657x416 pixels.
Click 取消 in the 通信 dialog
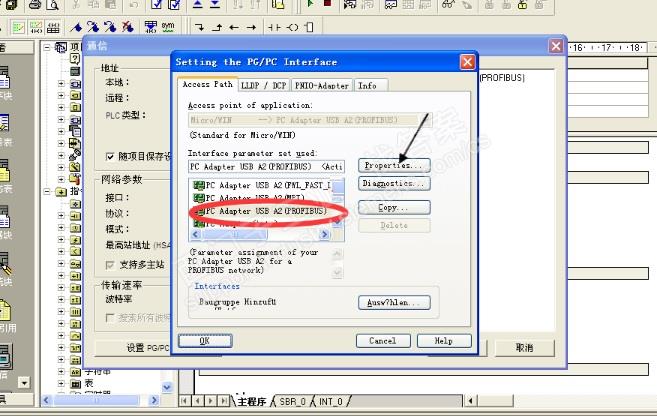click(x=525, y=347)
